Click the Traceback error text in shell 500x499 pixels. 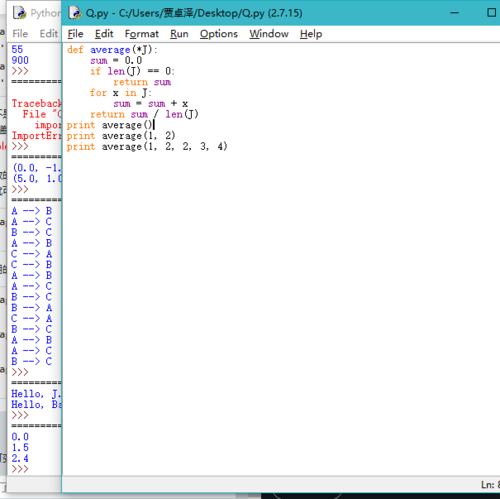36,103
